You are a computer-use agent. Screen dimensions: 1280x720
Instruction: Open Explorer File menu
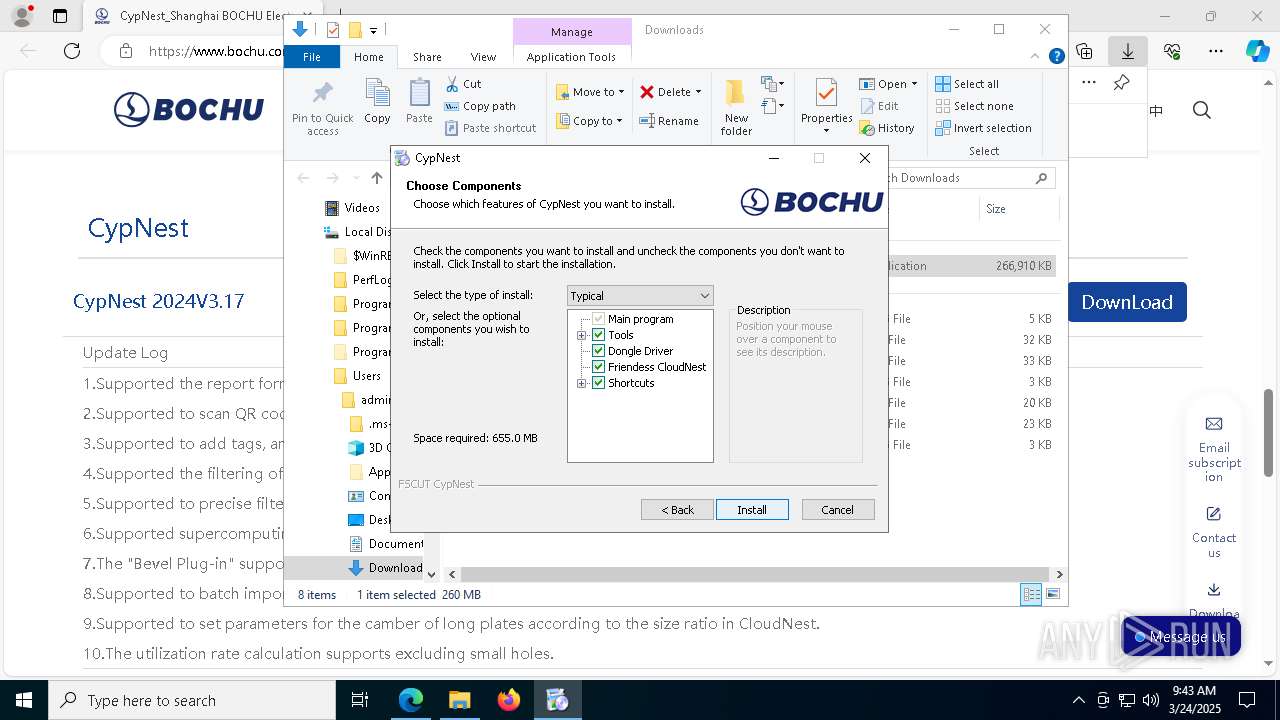(312, 57)
